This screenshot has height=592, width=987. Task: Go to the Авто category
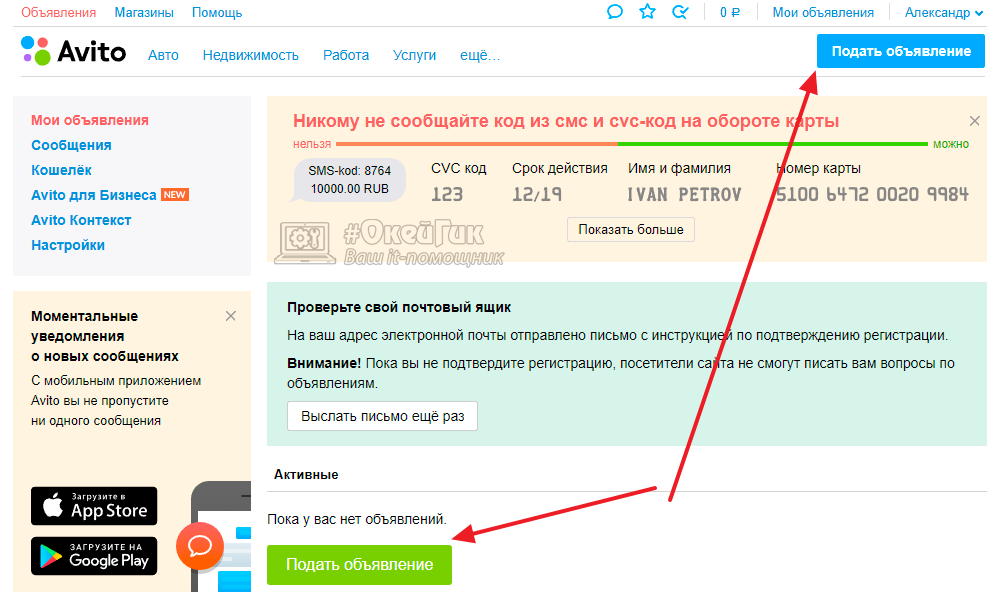(x=163, y=55)
